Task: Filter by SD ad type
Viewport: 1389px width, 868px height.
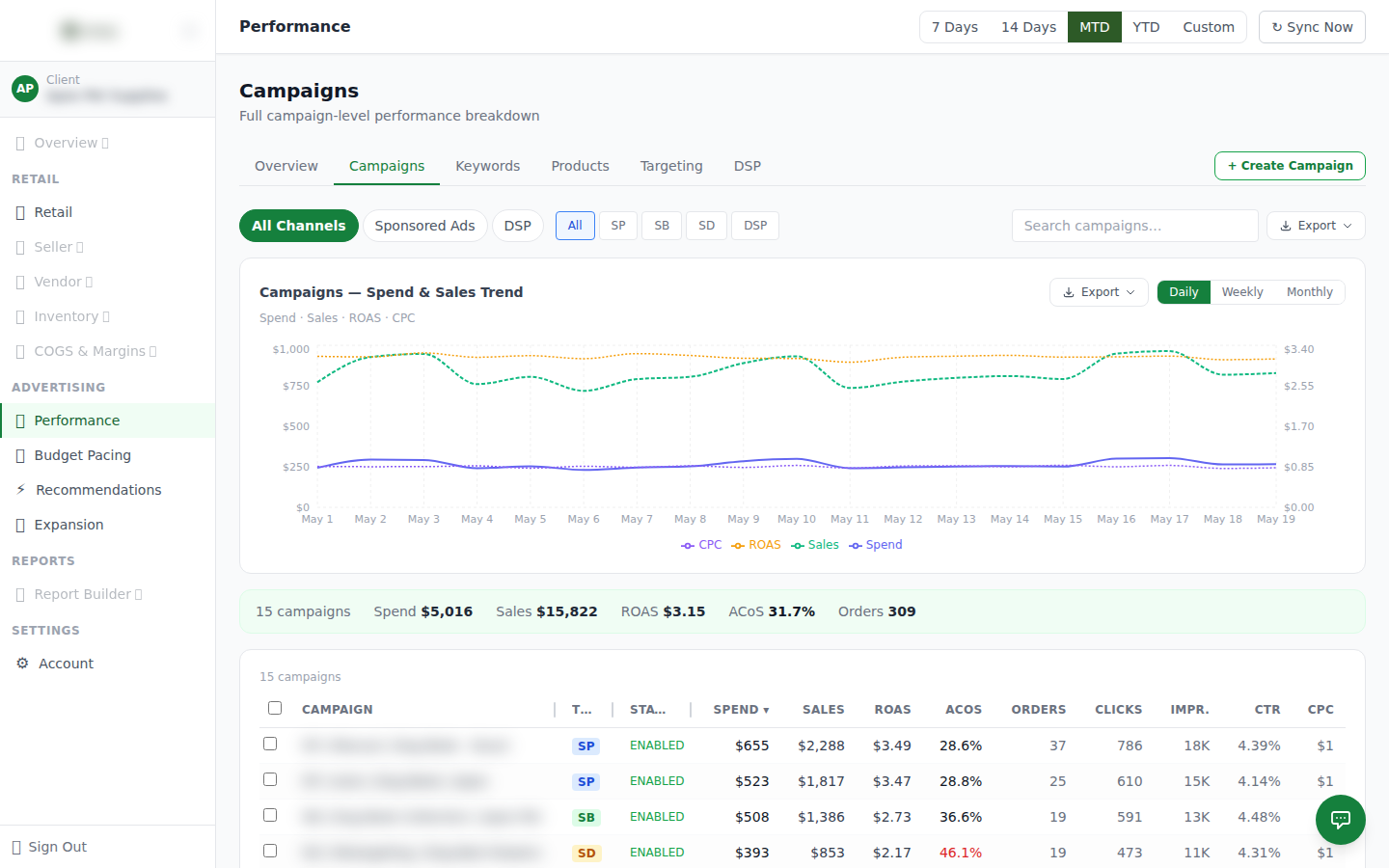Action: [x=707, y=226]
